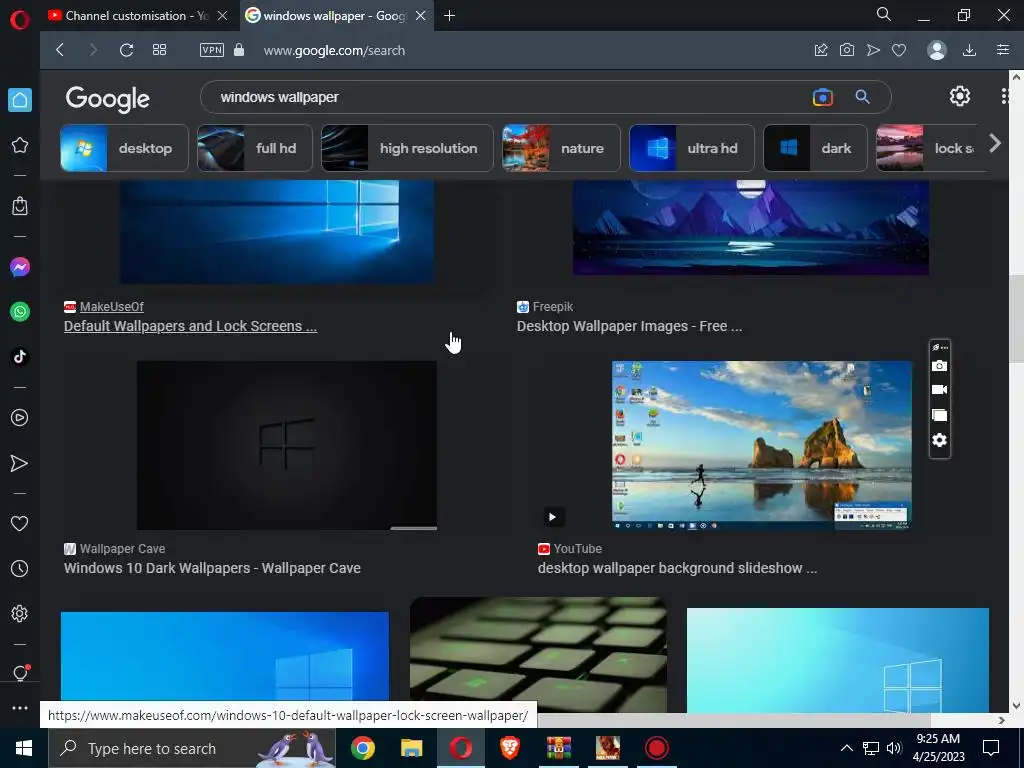Show hidden system tray icons
This screenshot has height=768, width=1024.
point(846,748)
